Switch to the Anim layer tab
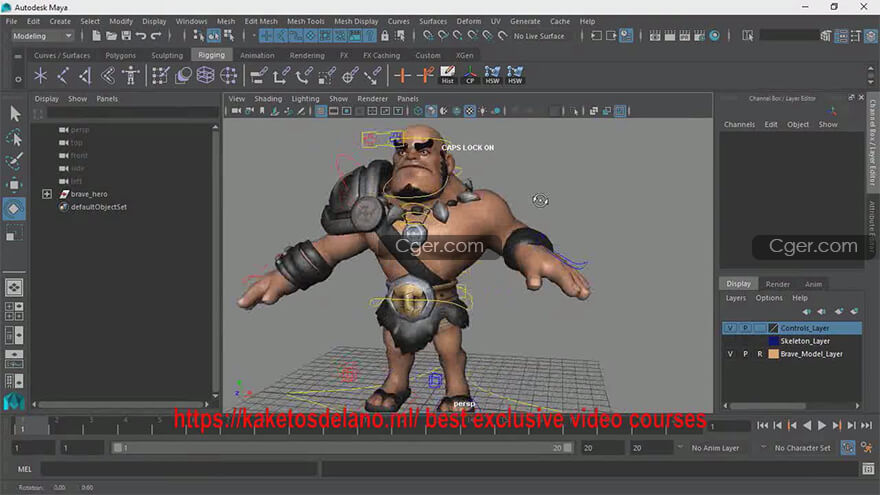The width and height of the screenshot is (880, 495). 813,284
